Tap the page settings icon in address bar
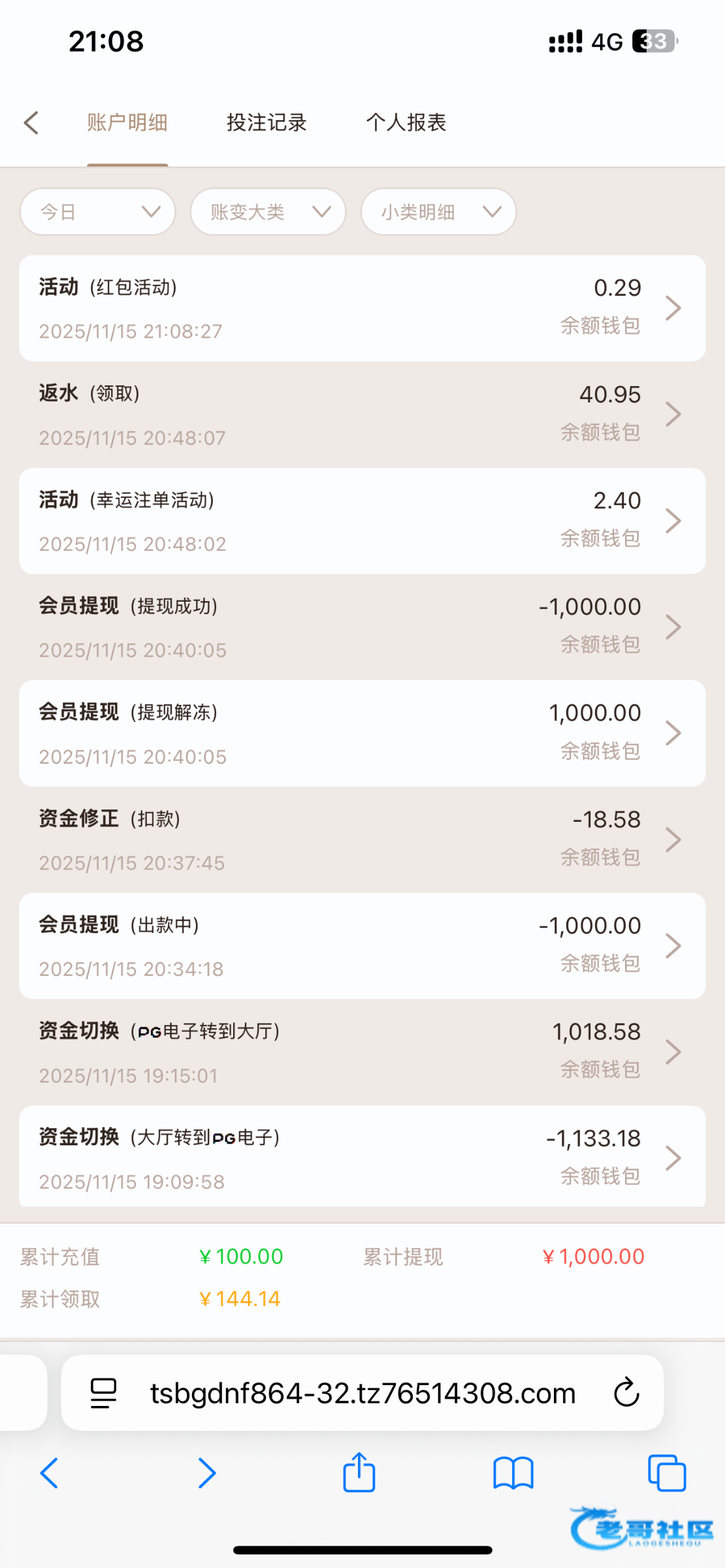This screenshot has width=725, height=1568. coord(103,1393)
